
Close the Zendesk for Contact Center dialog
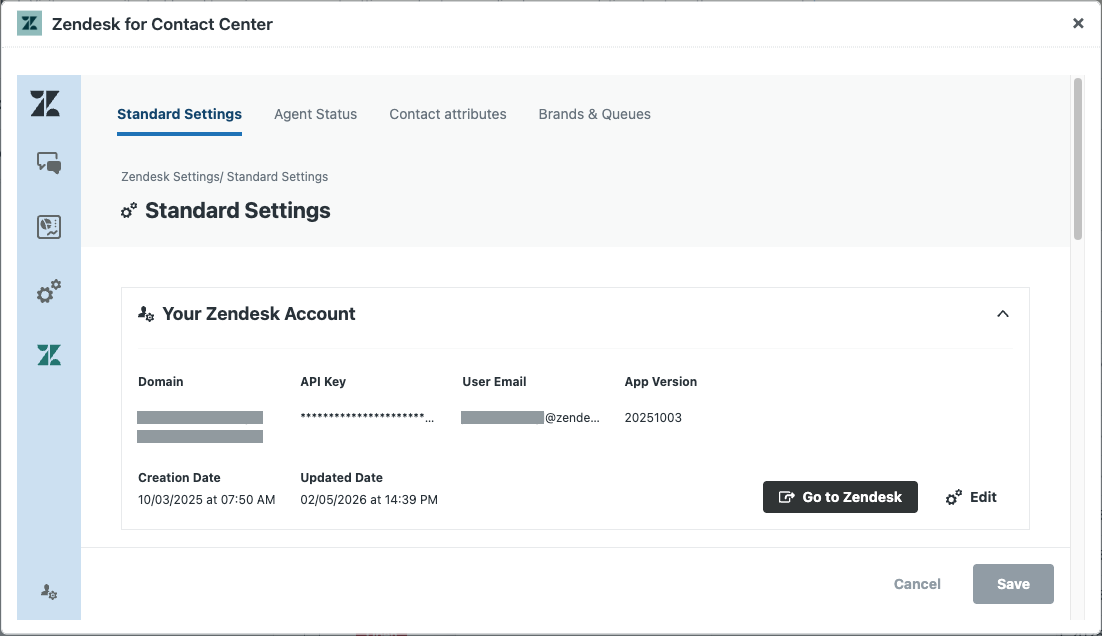tap(1078, 23)
